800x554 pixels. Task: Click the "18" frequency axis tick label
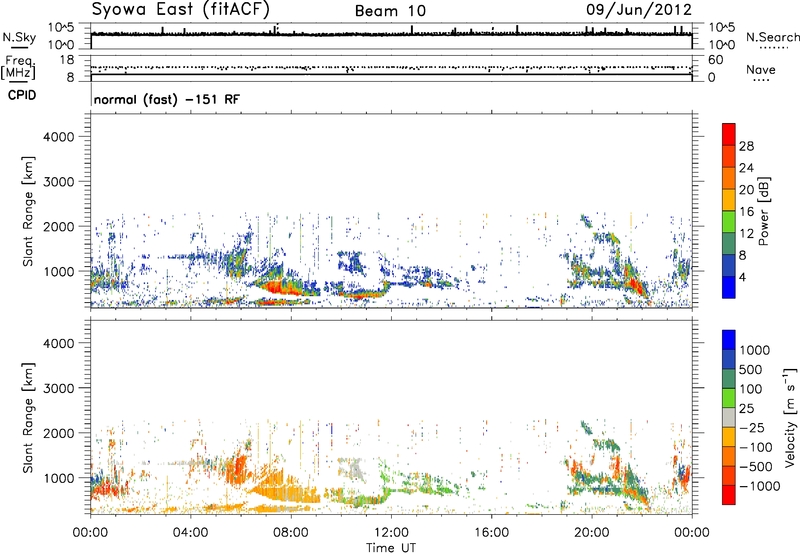(x=66, y=60)
